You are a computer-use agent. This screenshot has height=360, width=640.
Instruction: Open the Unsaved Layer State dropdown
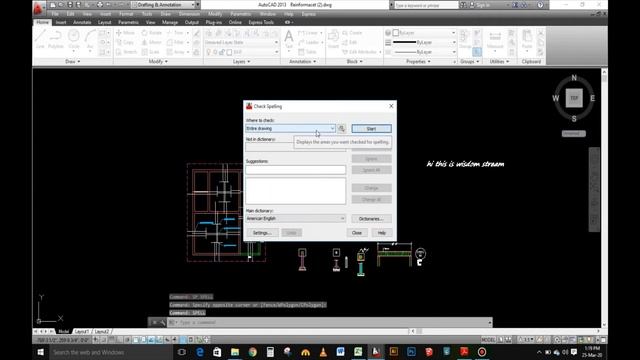242,42
